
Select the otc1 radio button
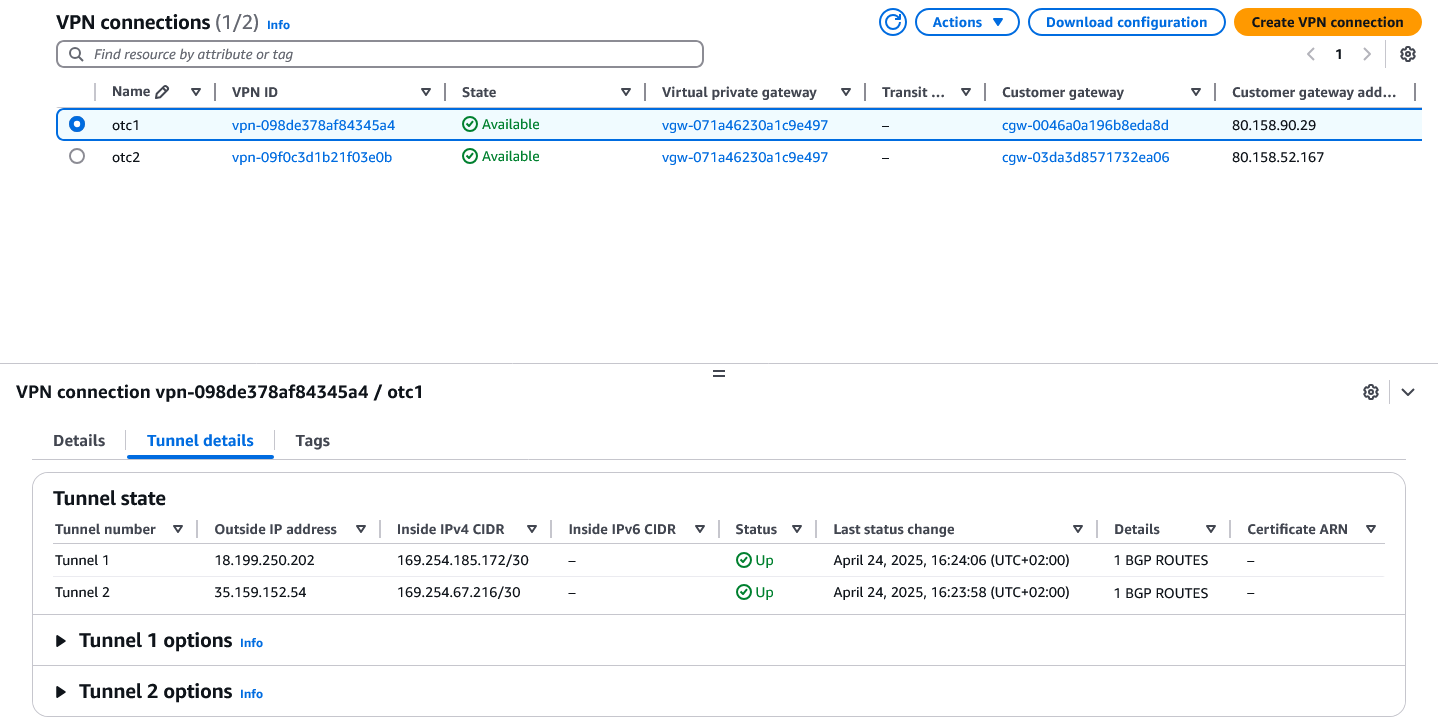coord(77,125)
